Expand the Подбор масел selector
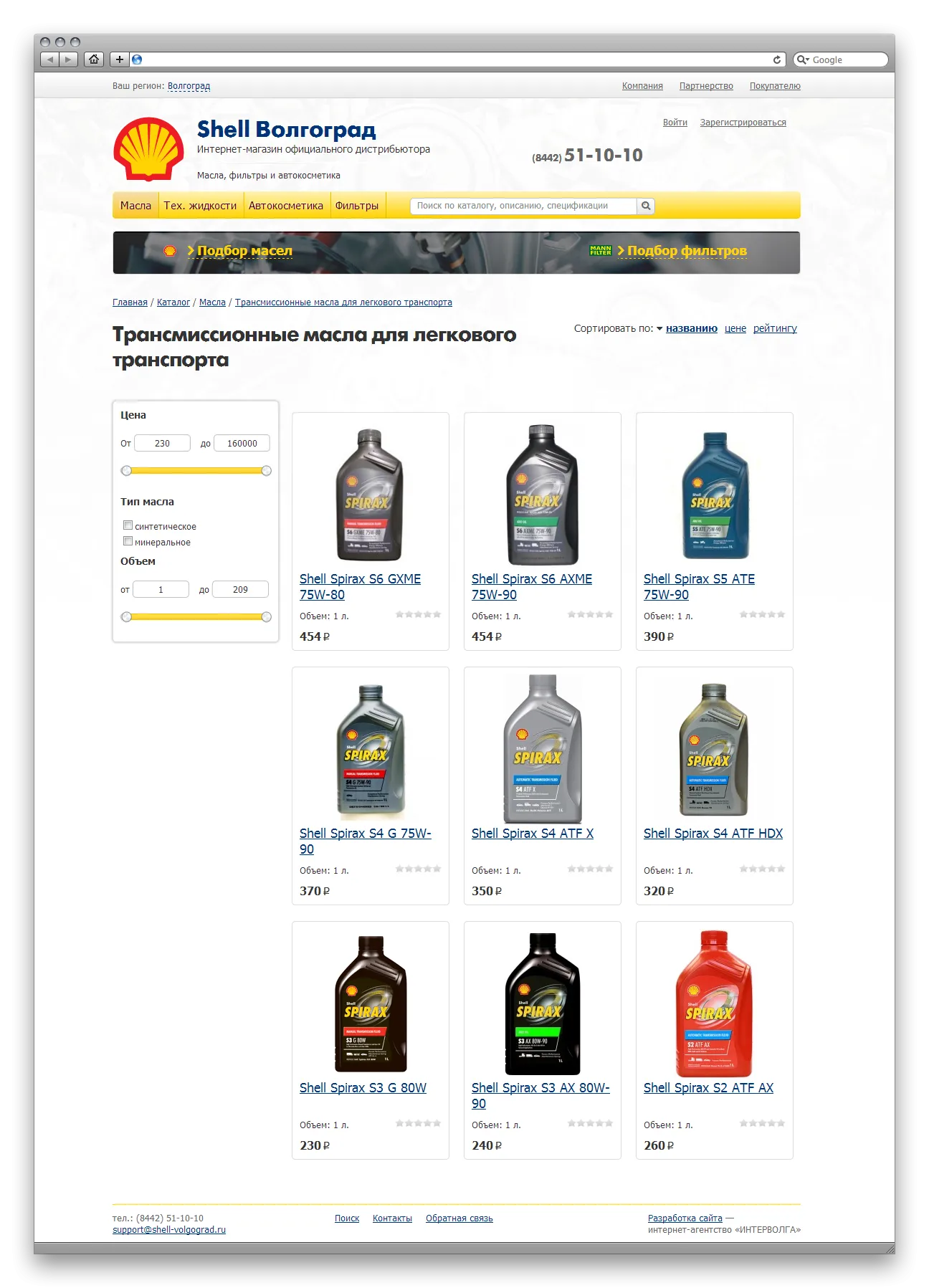 tap(244, 251)
